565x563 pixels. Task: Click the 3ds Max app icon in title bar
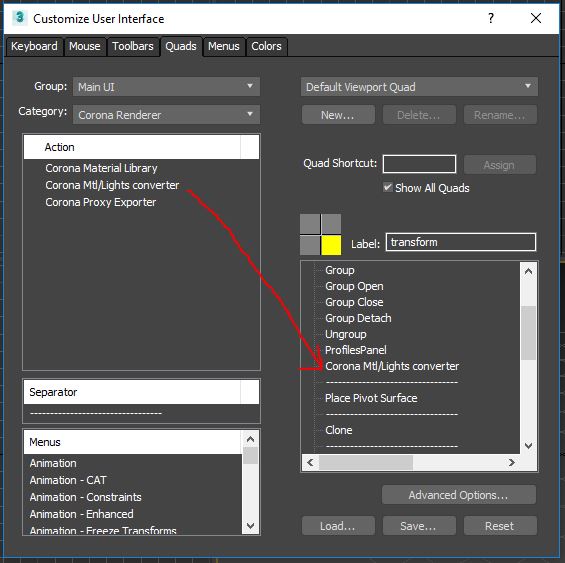pyautogui.click(x=20, y=18)
